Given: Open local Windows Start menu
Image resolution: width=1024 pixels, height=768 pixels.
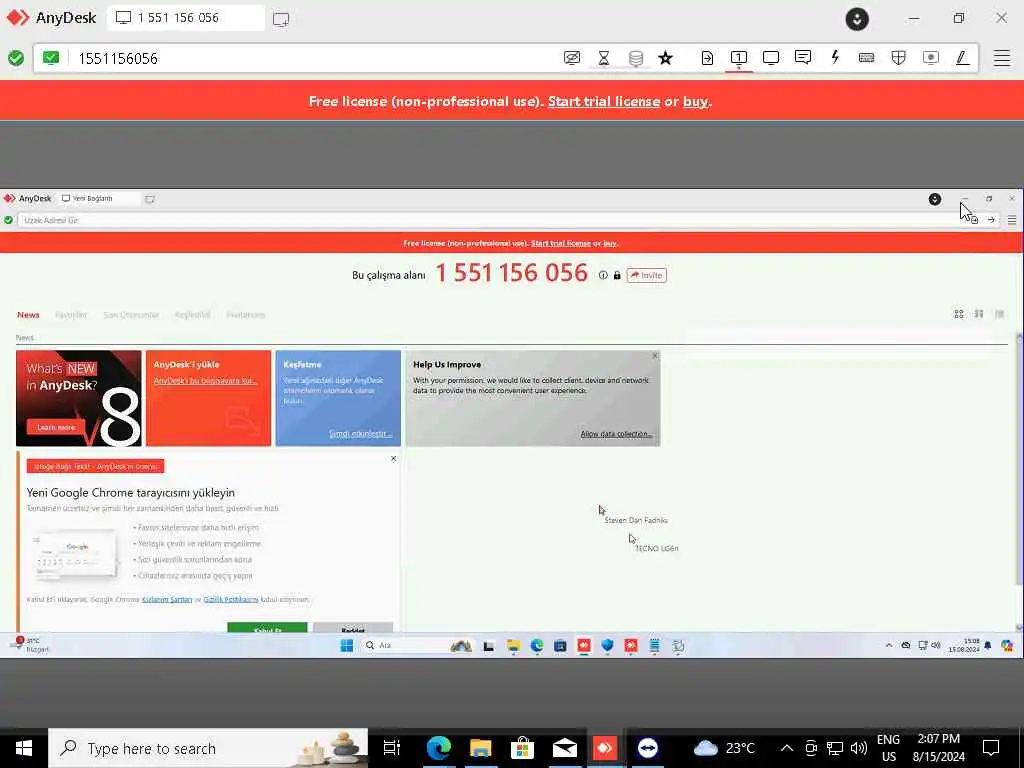Looking at the screenshot, I should 24,748.
